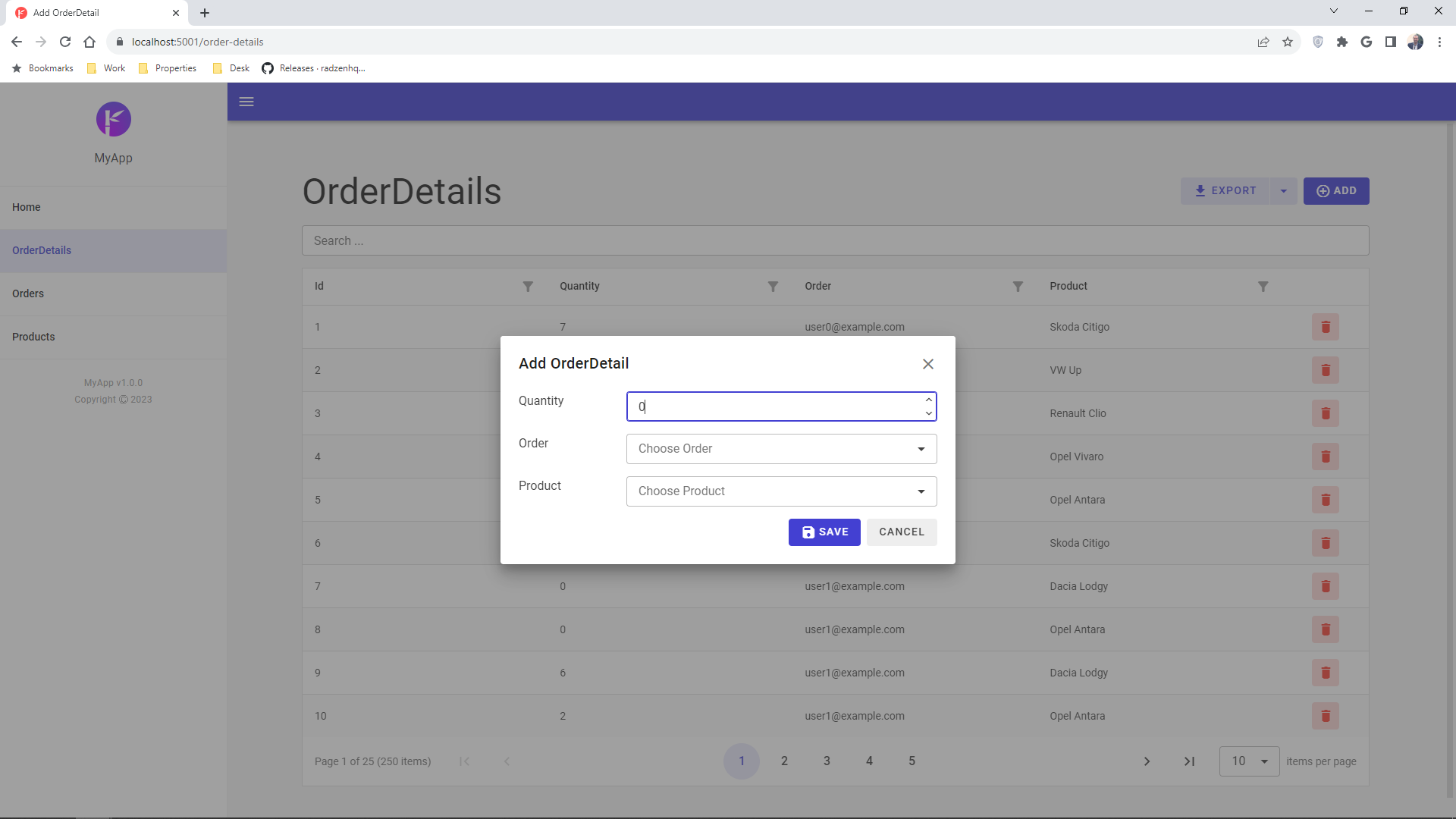Open the Product column filter
Viewport: 1456px width, 819px height.
click(1263, 287)
